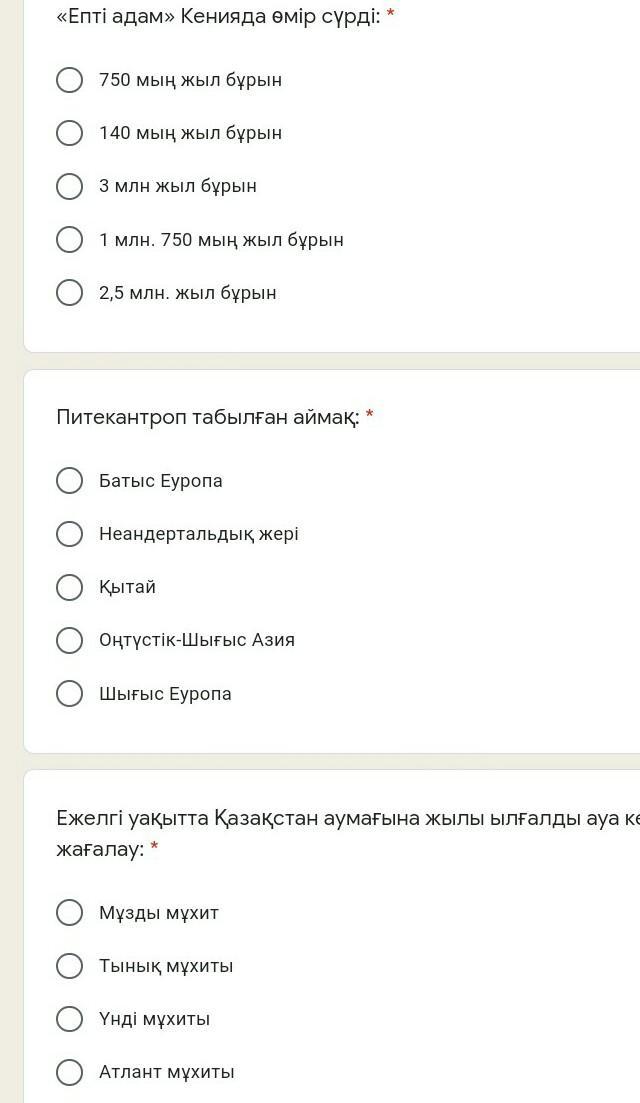
Task: Select 'Атлант мұхиты' radio button
Action: click(x=69, y=1072)
